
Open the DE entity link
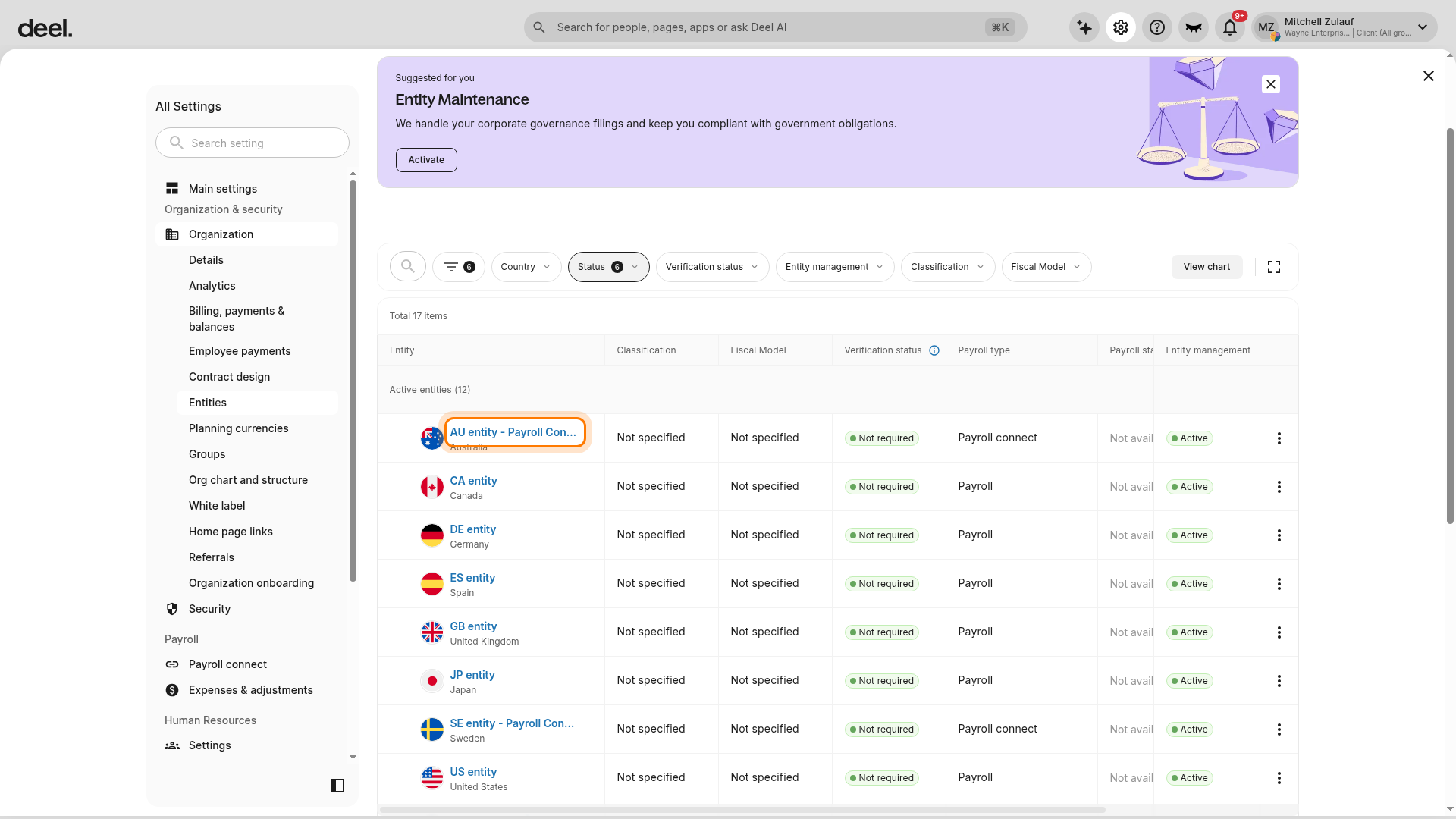(473, 529)
